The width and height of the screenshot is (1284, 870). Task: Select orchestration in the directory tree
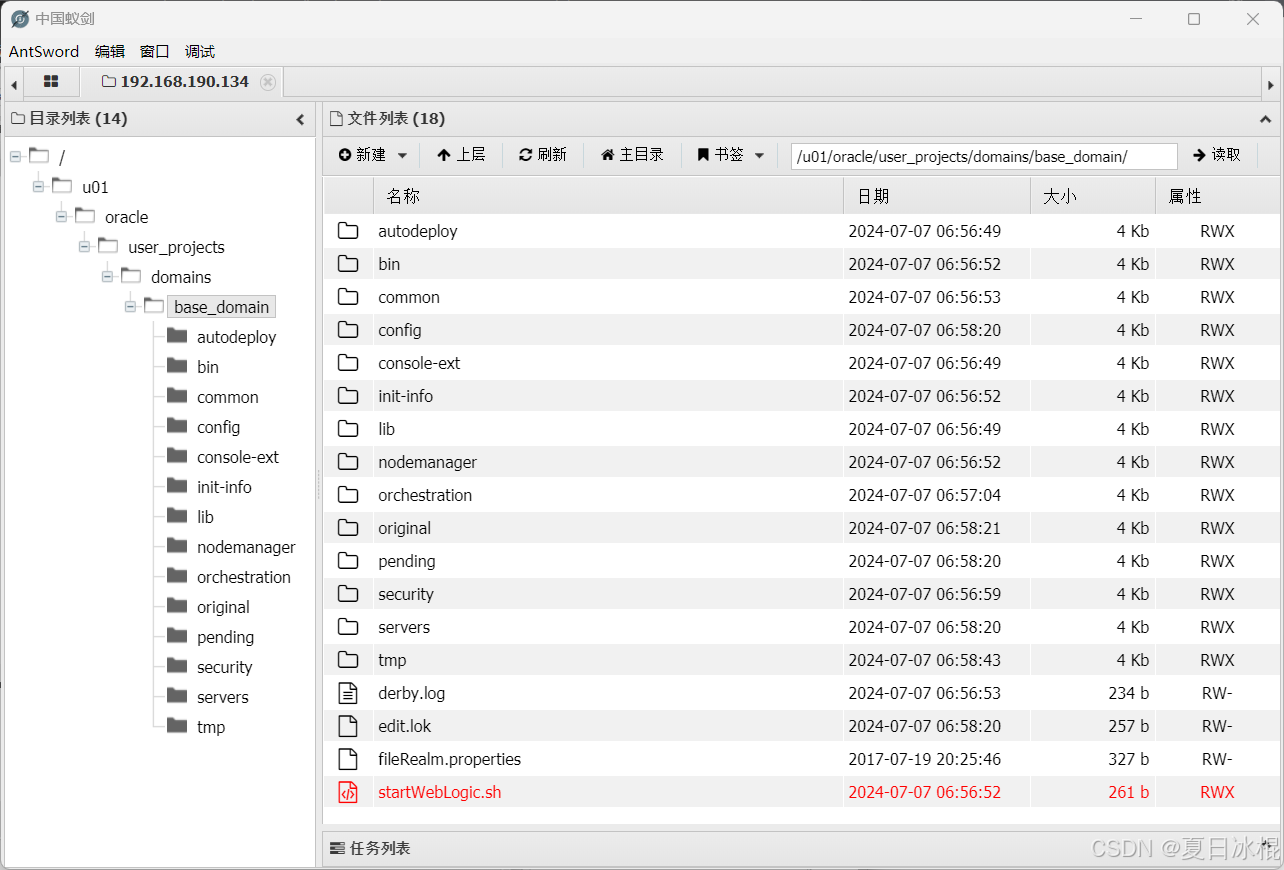click(244, 577)
